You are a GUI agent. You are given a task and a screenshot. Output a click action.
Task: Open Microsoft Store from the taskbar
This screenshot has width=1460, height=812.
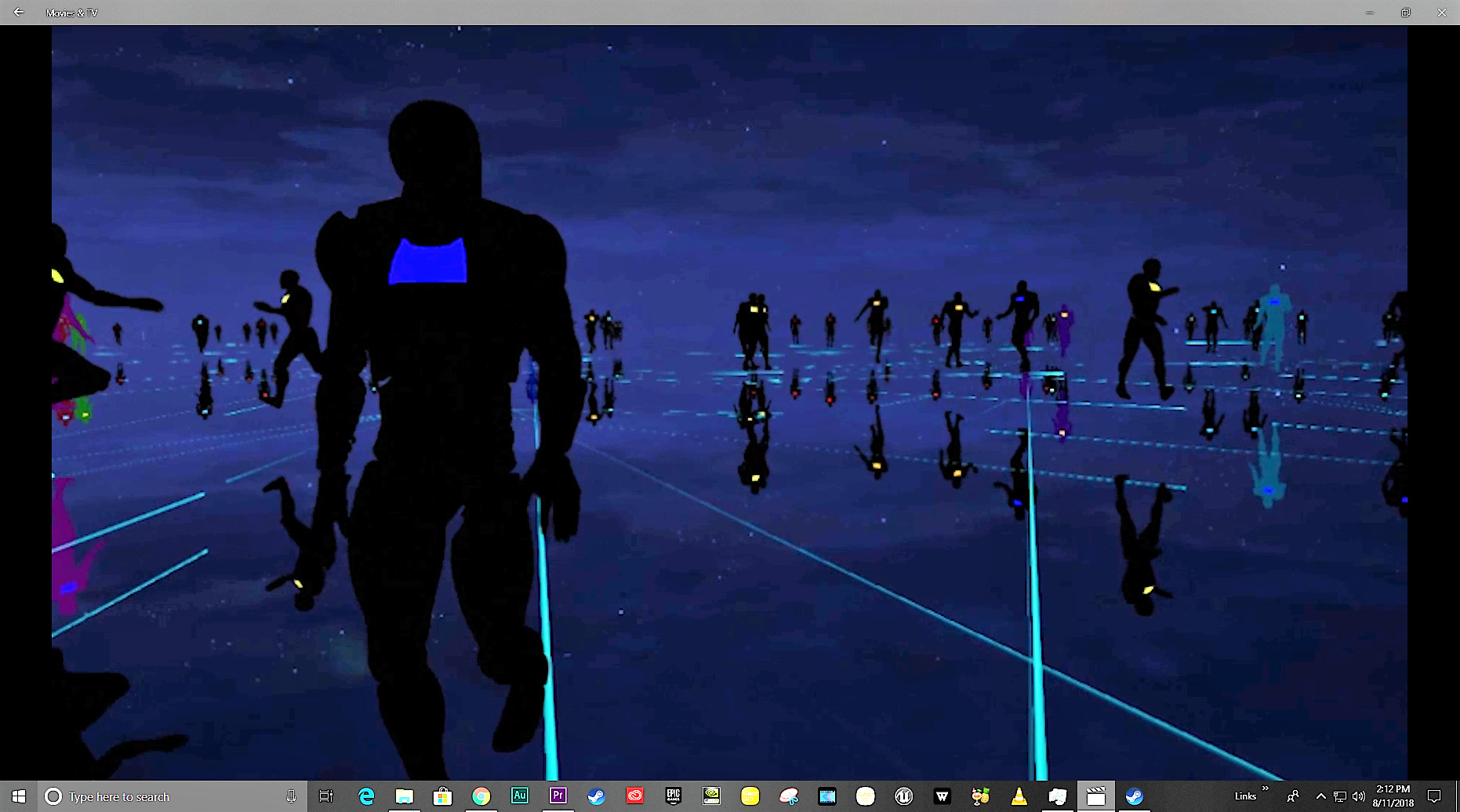pos(441,796)
